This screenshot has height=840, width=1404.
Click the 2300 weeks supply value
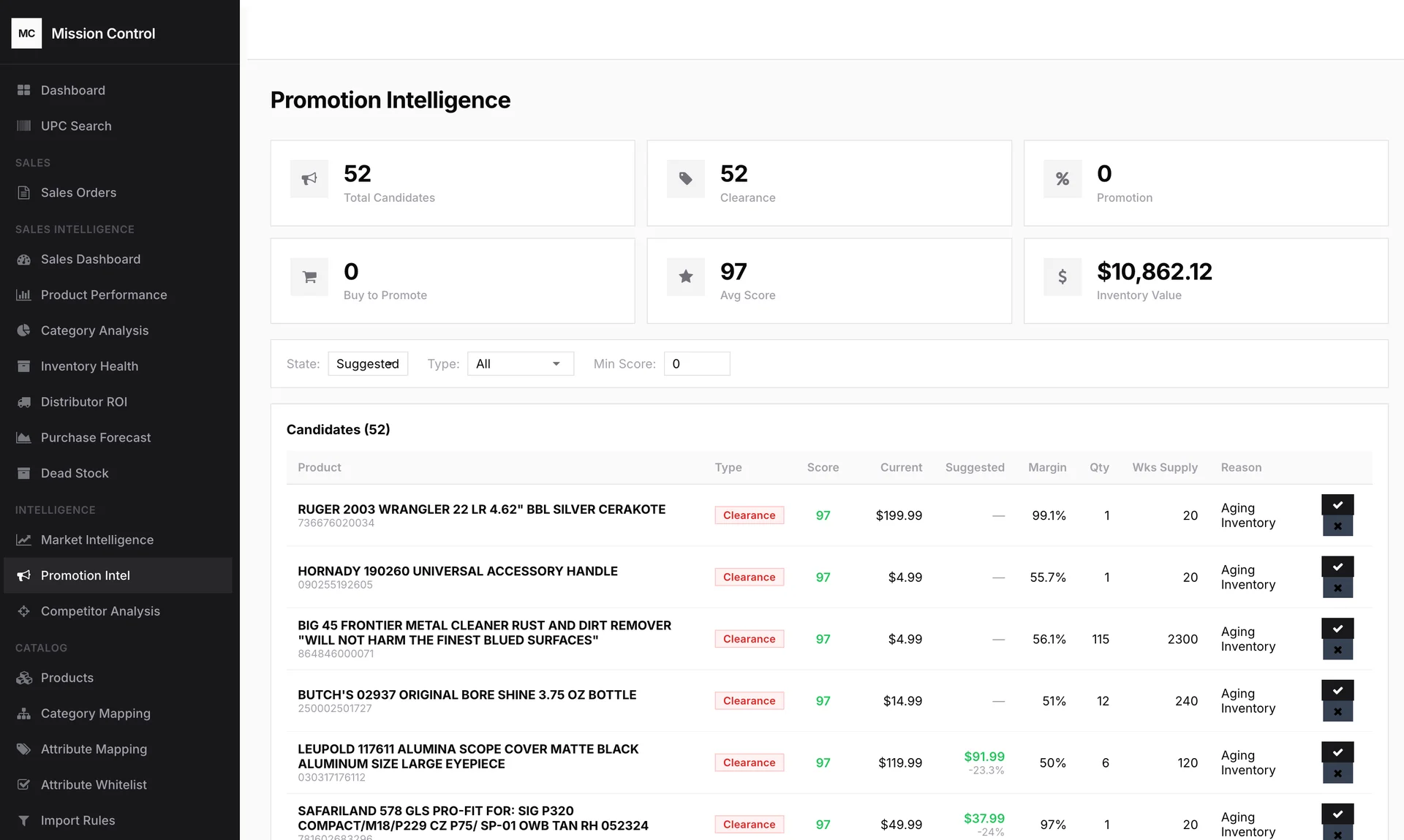click(x=1182, y=639)
